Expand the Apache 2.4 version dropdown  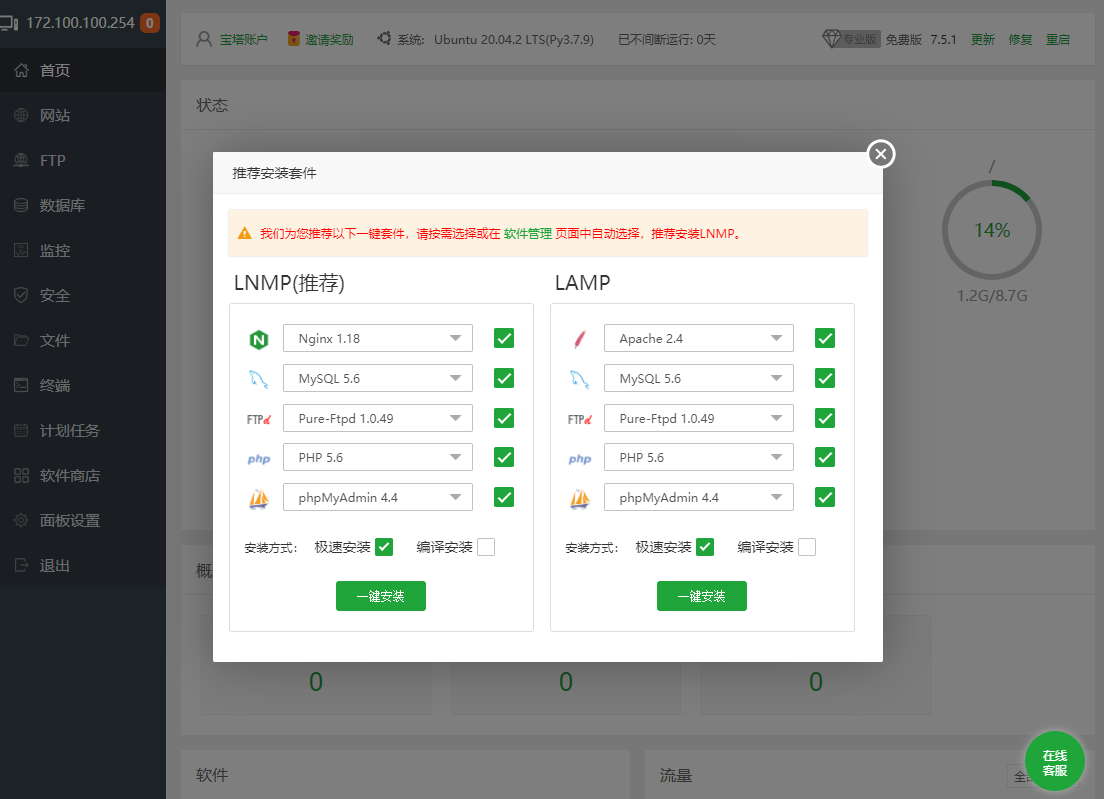[698, 338]
